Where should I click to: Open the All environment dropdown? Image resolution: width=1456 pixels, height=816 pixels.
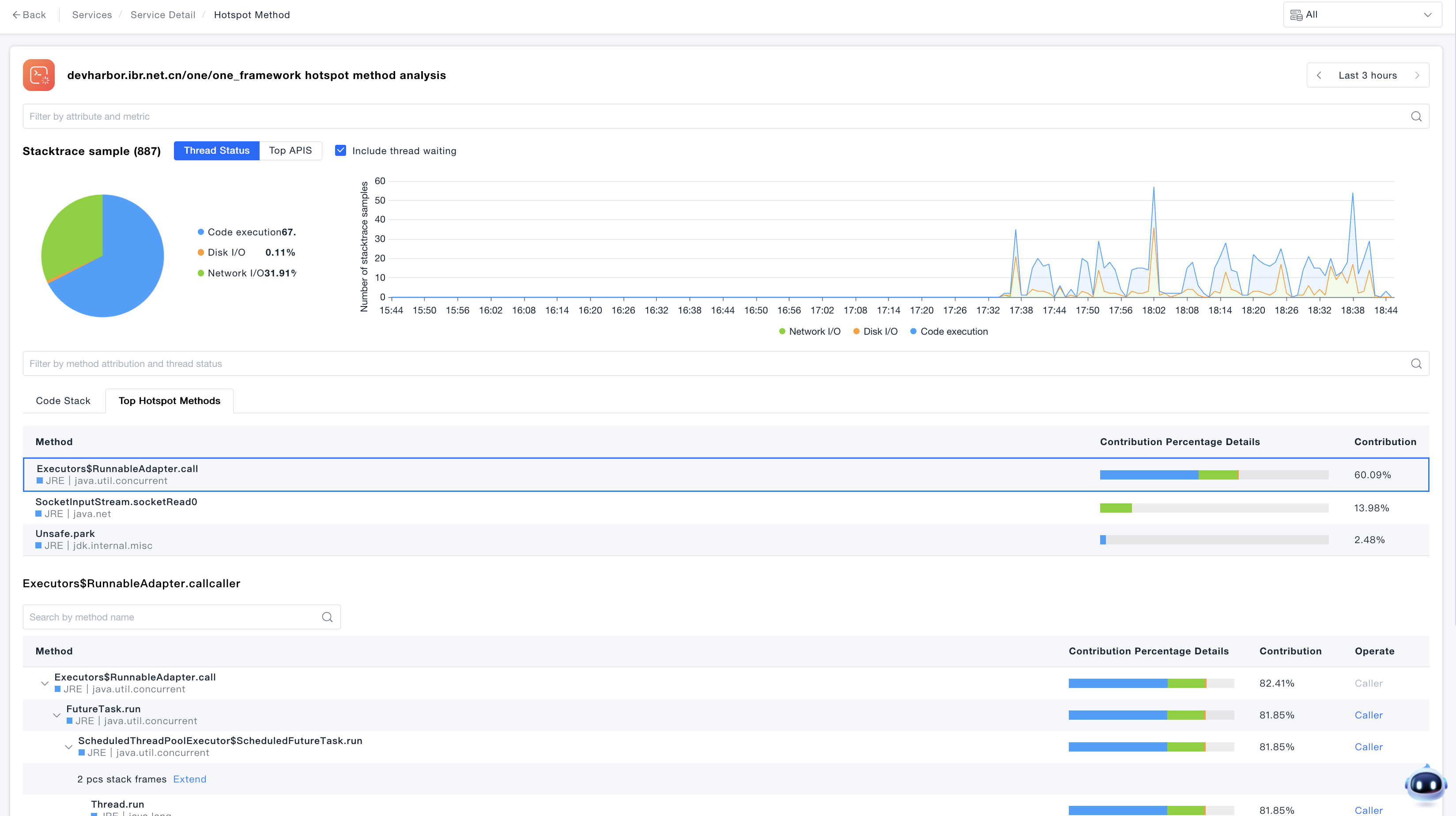pyautogui.click(x=1362, y=15)
